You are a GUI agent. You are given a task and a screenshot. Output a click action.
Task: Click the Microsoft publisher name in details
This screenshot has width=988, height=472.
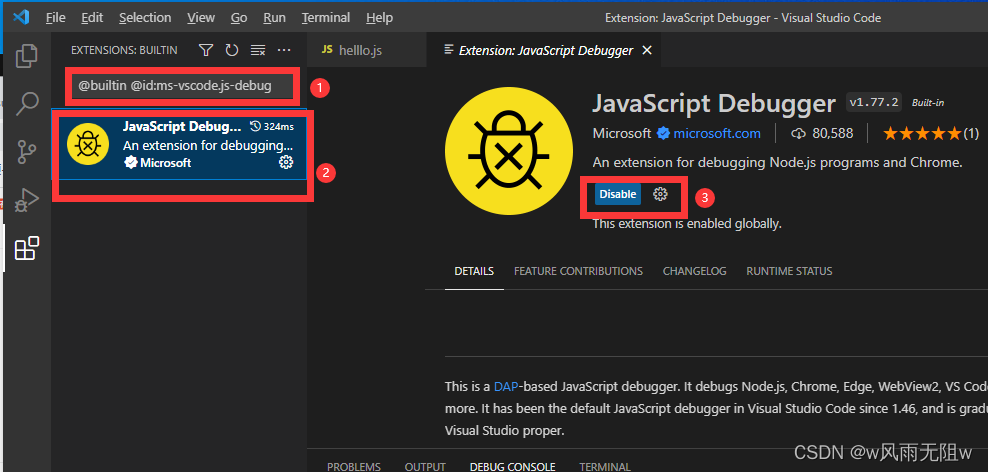point(622,134)
